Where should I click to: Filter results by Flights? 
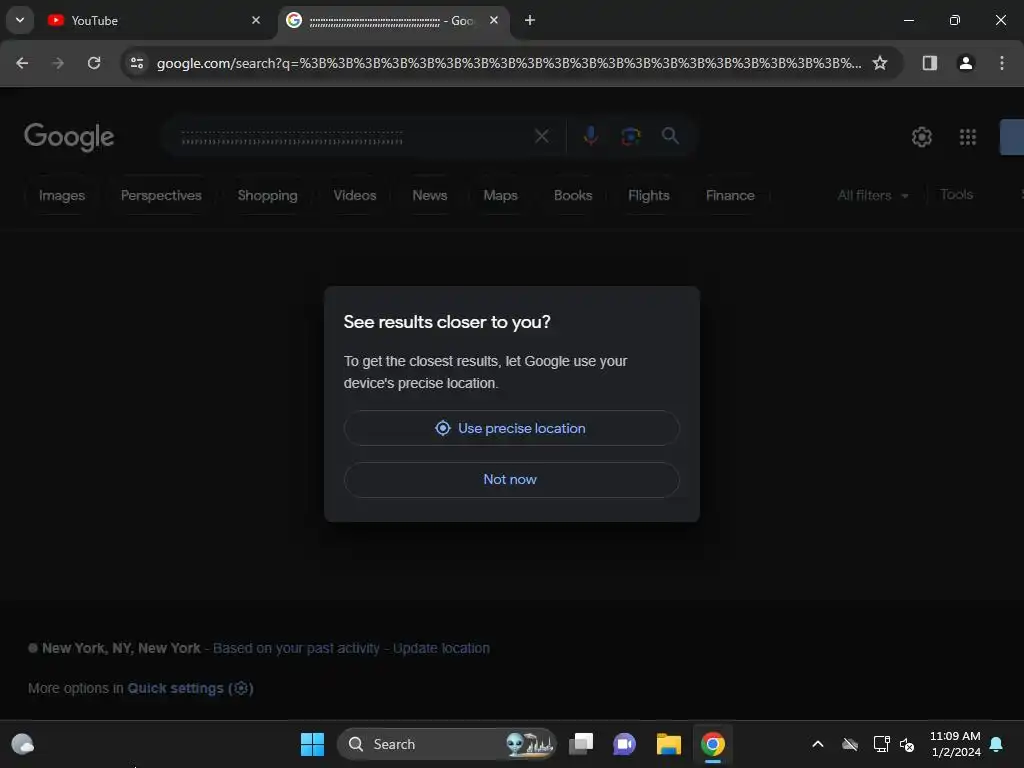[648, 195]
